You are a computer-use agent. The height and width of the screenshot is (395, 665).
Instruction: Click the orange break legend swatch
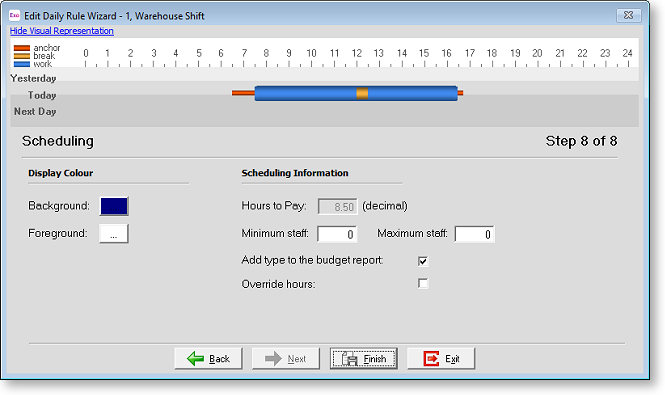point(22,56)
